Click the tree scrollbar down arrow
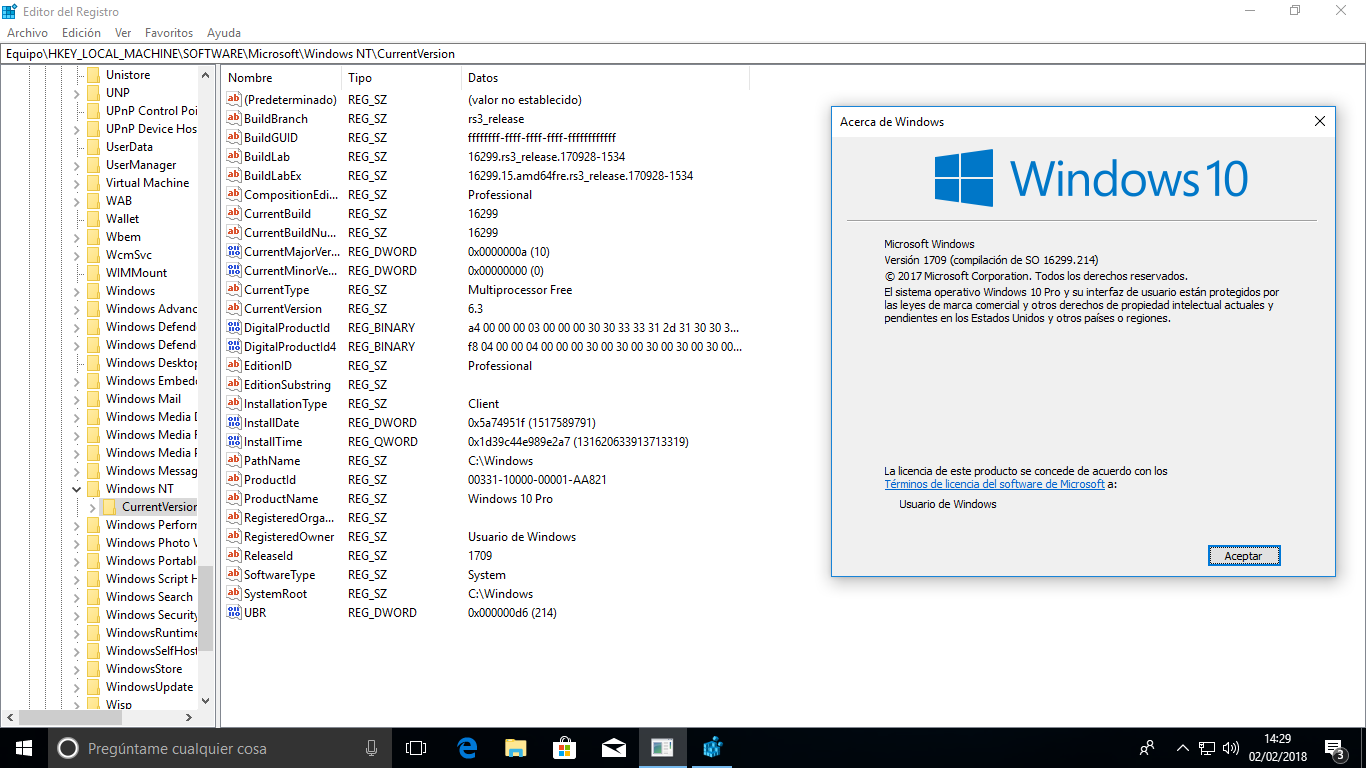Viewport: 1366px width, 768px height. (x=205, y=701)
